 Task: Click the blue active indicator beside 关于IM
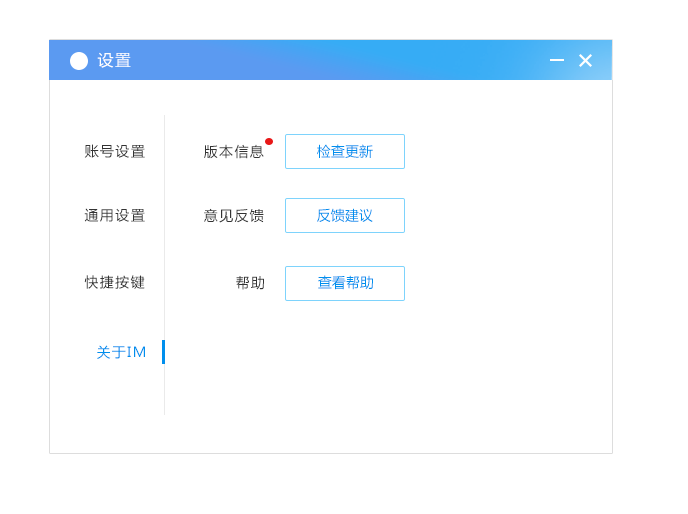point(163,352)
